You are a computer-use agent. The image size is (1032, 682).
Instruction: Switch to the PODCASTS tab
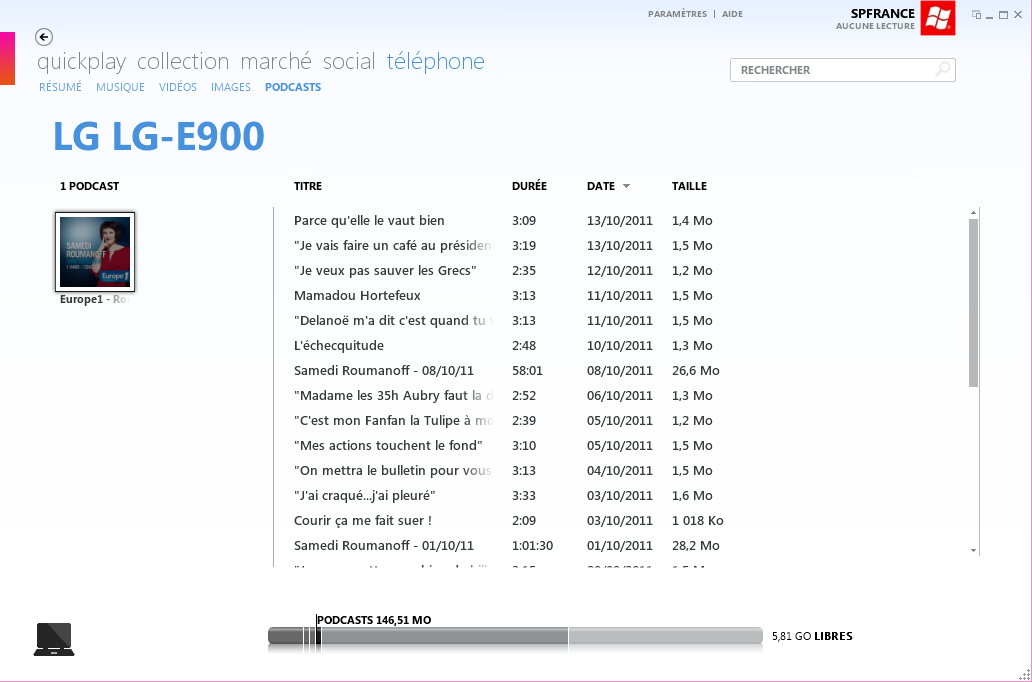pyautogui.click(x=293, y=87)
